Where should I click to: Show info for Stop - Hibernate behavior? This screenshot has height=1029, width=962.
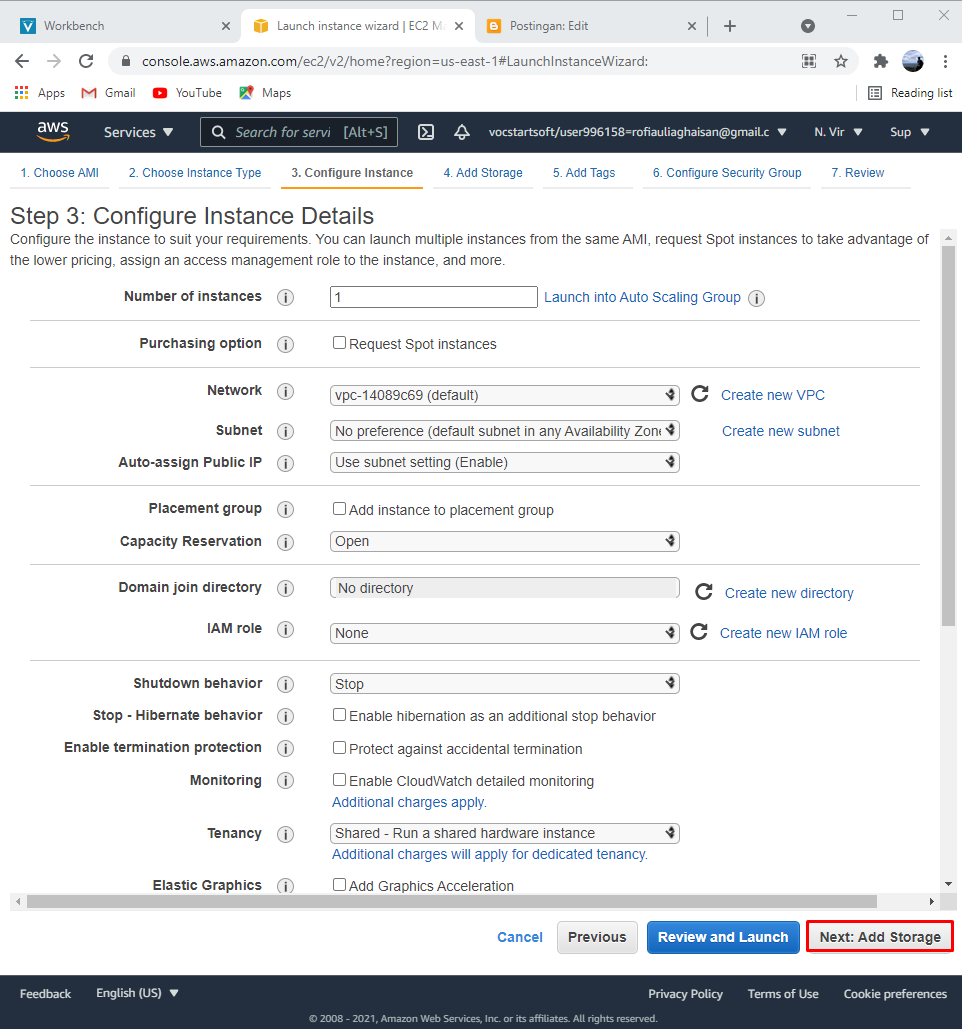click(285, 716)
